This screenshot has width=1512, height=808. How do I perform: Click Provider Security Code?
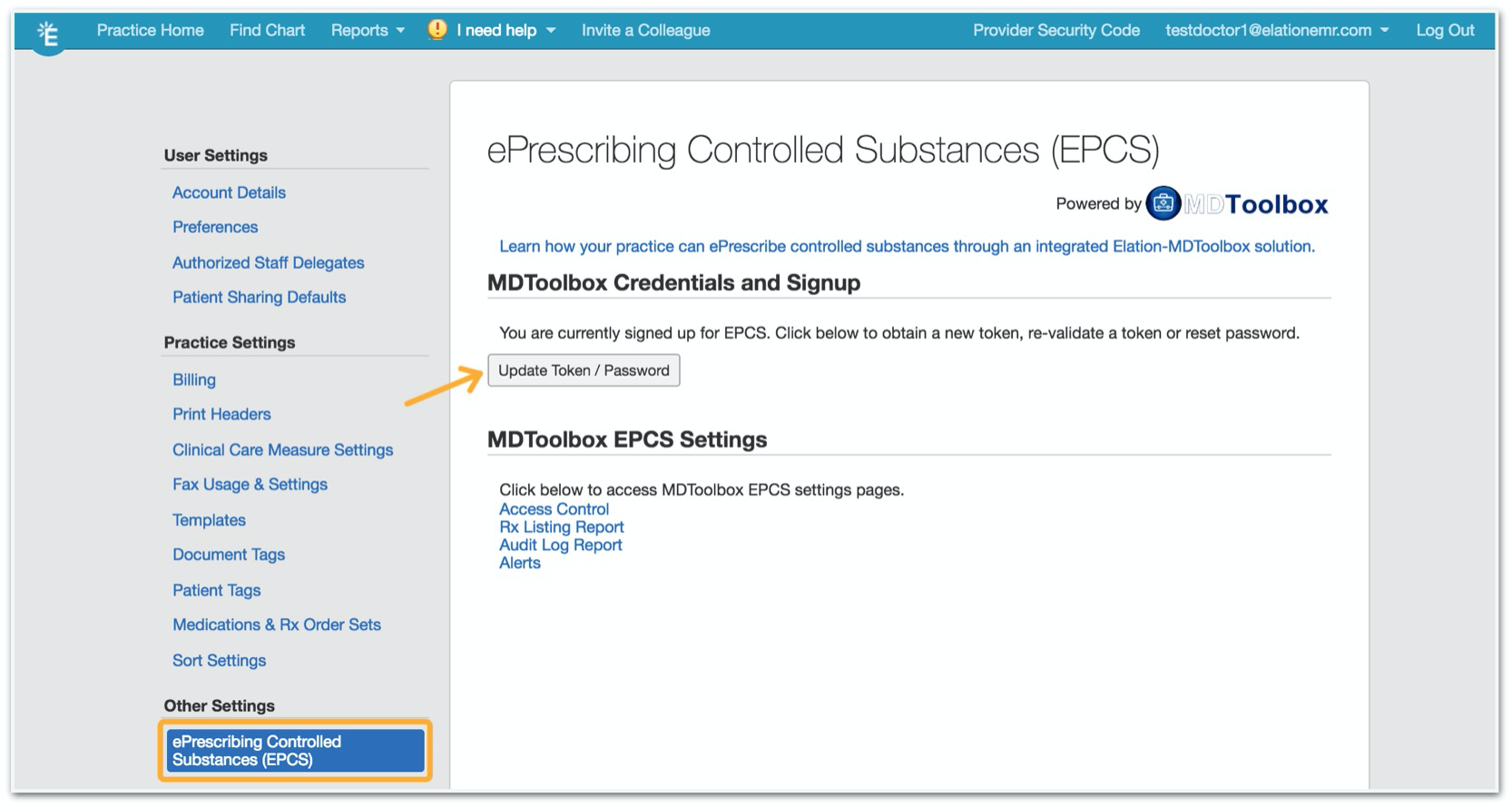pos(1055,31)
